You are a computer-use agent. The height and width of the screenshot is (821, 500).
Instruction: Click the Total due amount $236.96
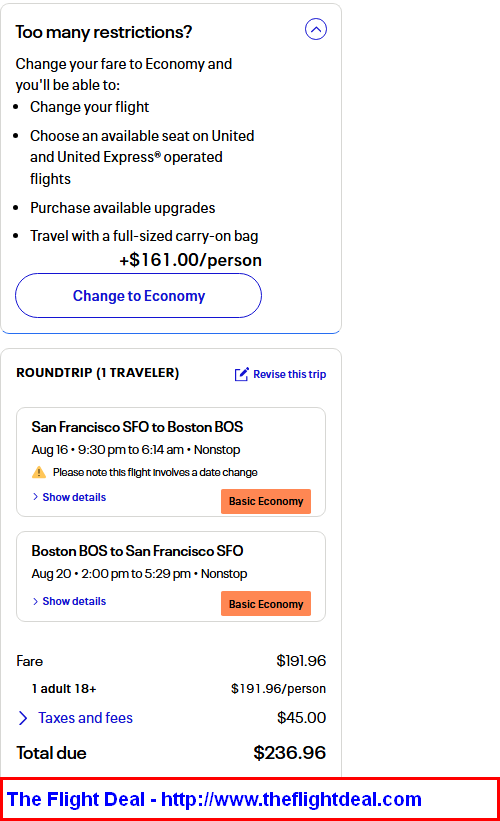click(290, 753)
